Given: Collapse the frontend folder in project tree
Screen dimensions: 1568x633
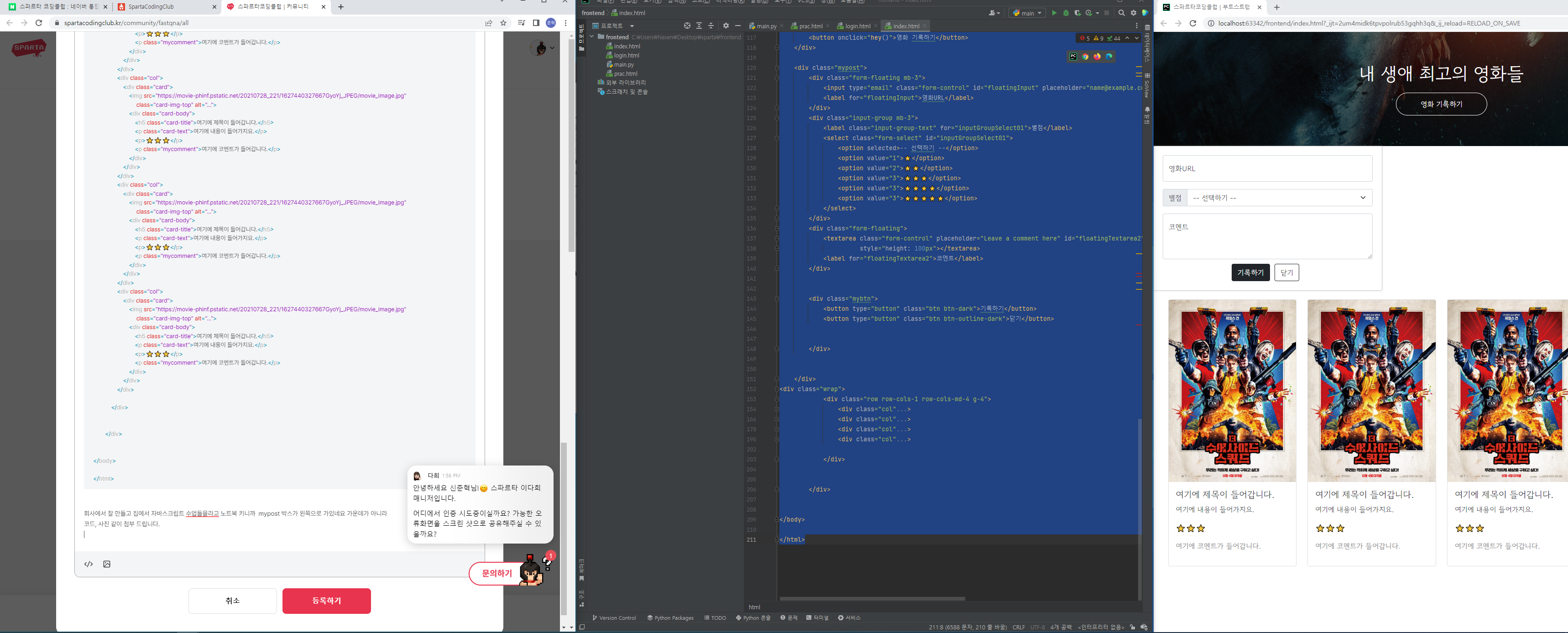Looking at the screenshot, I should tap(592, 37).
